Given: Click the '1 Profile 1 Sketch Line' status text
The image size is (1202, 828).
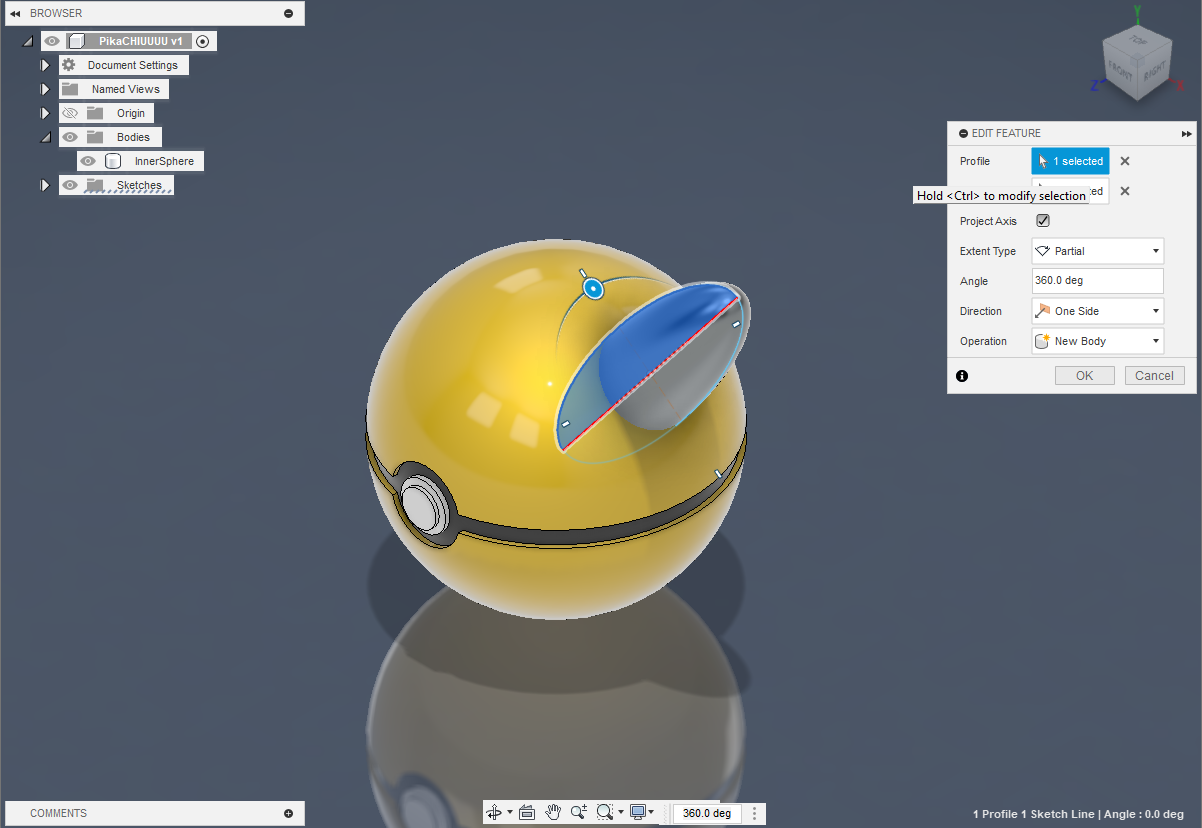Looking at the screenshot, I should (x=1034, y=814).
